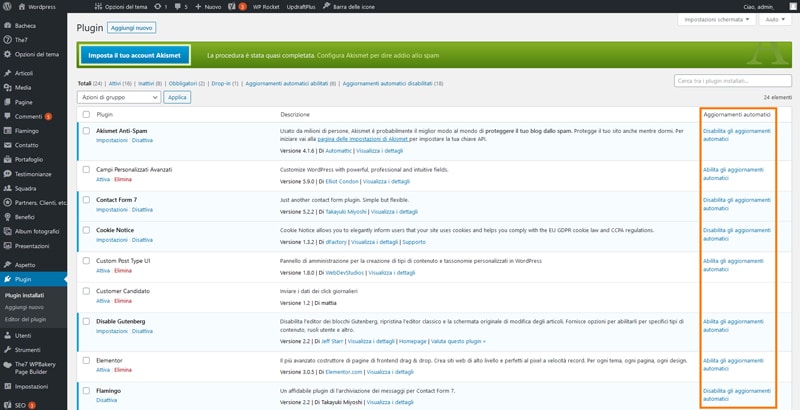View Elementor details via Visualizza i dettagli

pos(390,372)
